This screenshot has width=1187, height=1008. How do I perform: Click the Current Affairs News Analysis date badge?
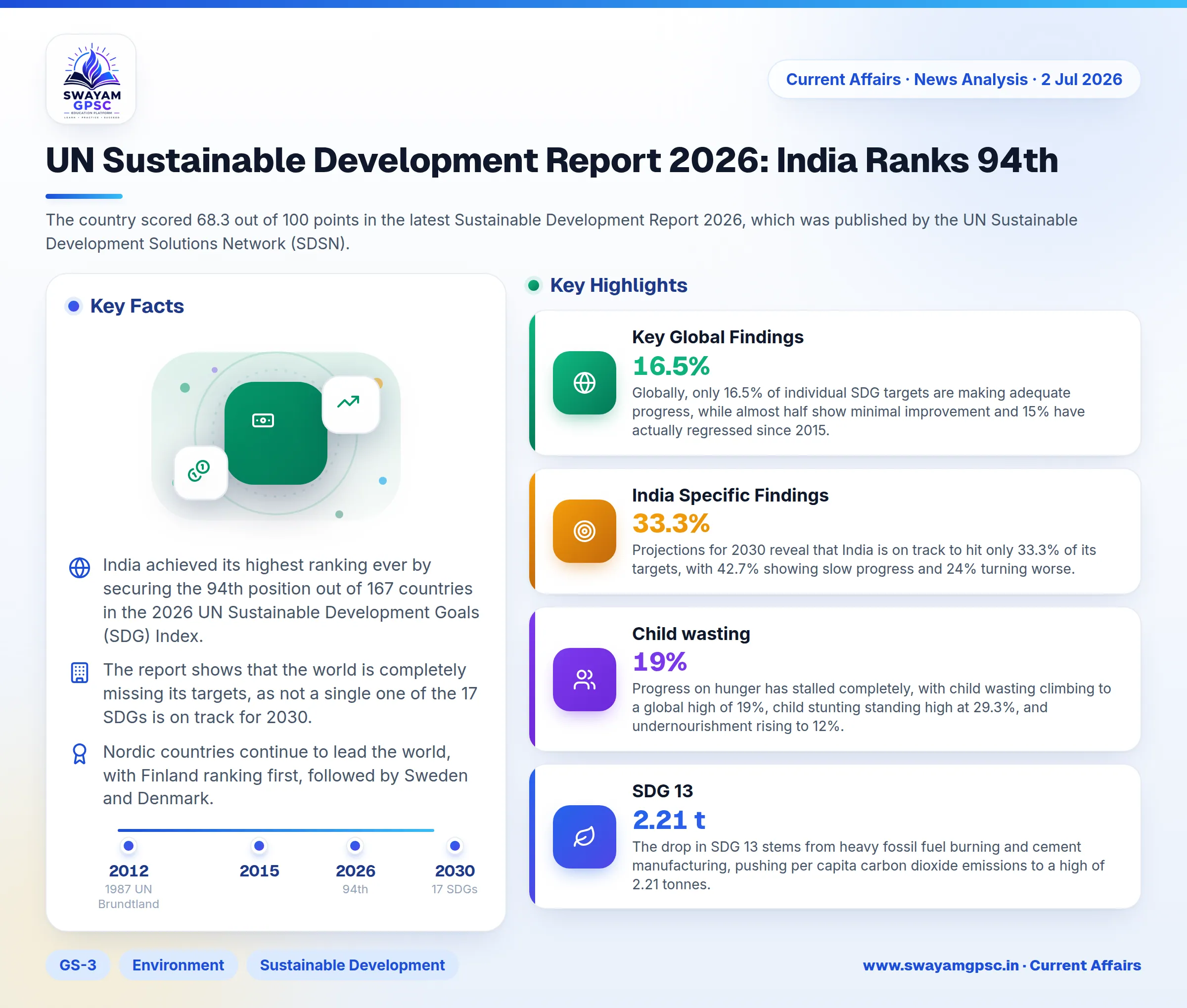click(x=954, y=80)
